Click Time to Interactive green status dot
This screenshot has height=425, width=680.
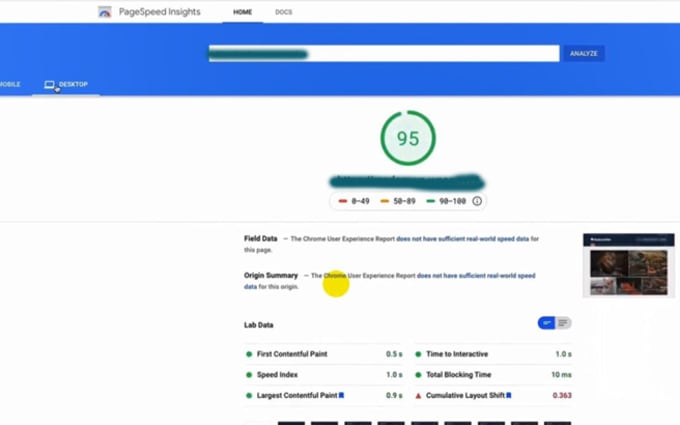[418, 354]
